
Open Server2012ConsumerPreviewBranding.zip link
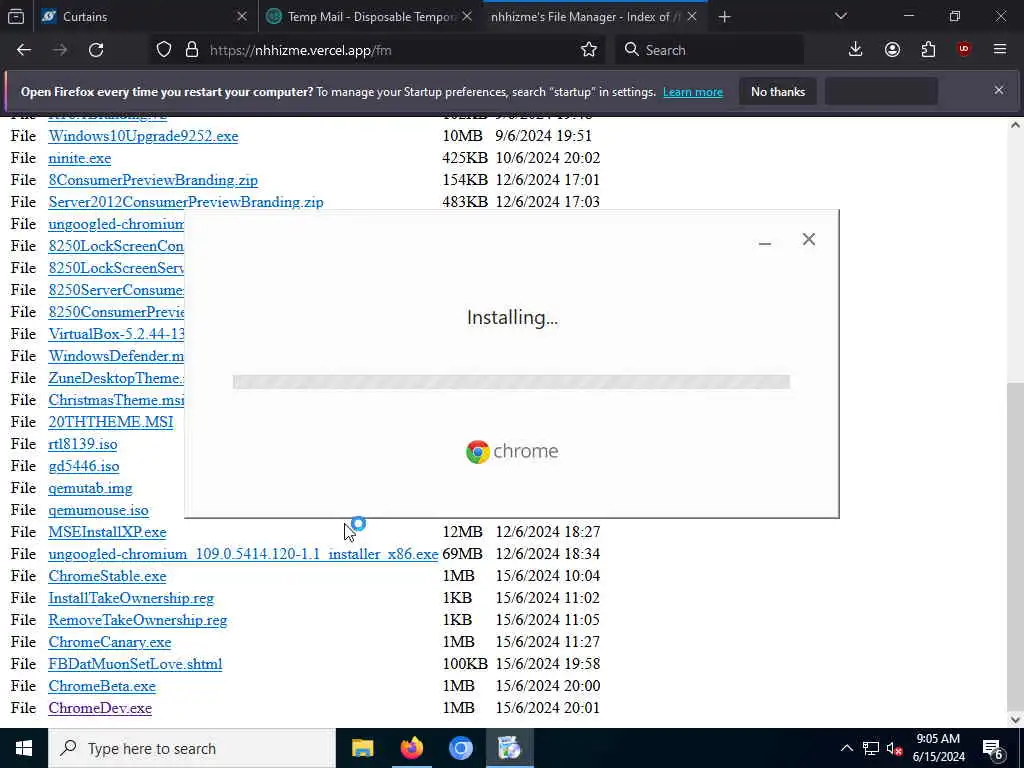click(185, 202)
